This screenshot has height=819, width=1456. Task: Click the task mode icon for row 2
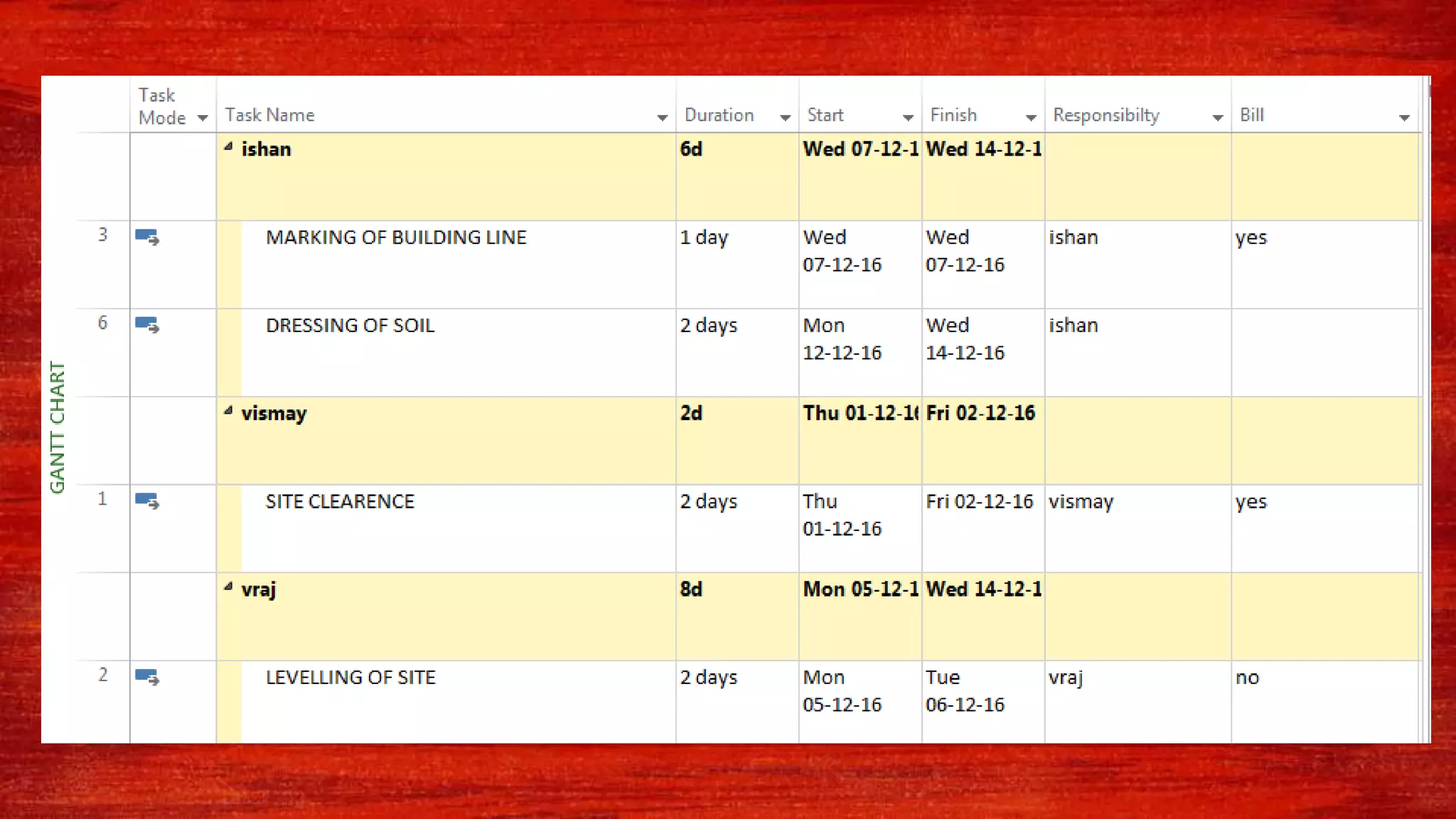[x=147, y=678]
